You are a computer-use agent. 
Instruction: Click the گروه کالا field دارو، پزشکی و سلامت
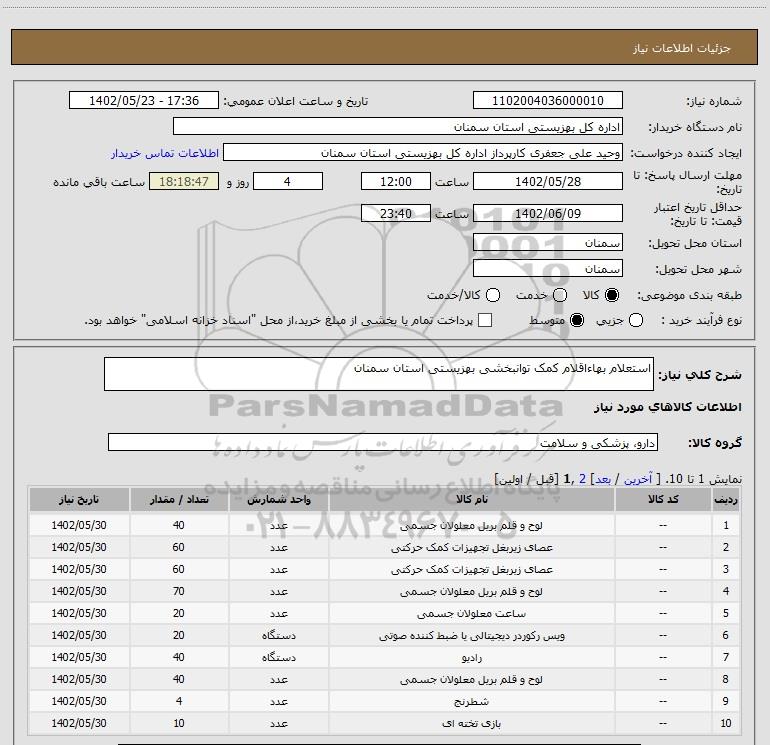pyautogui.click(x=383, y=442)
